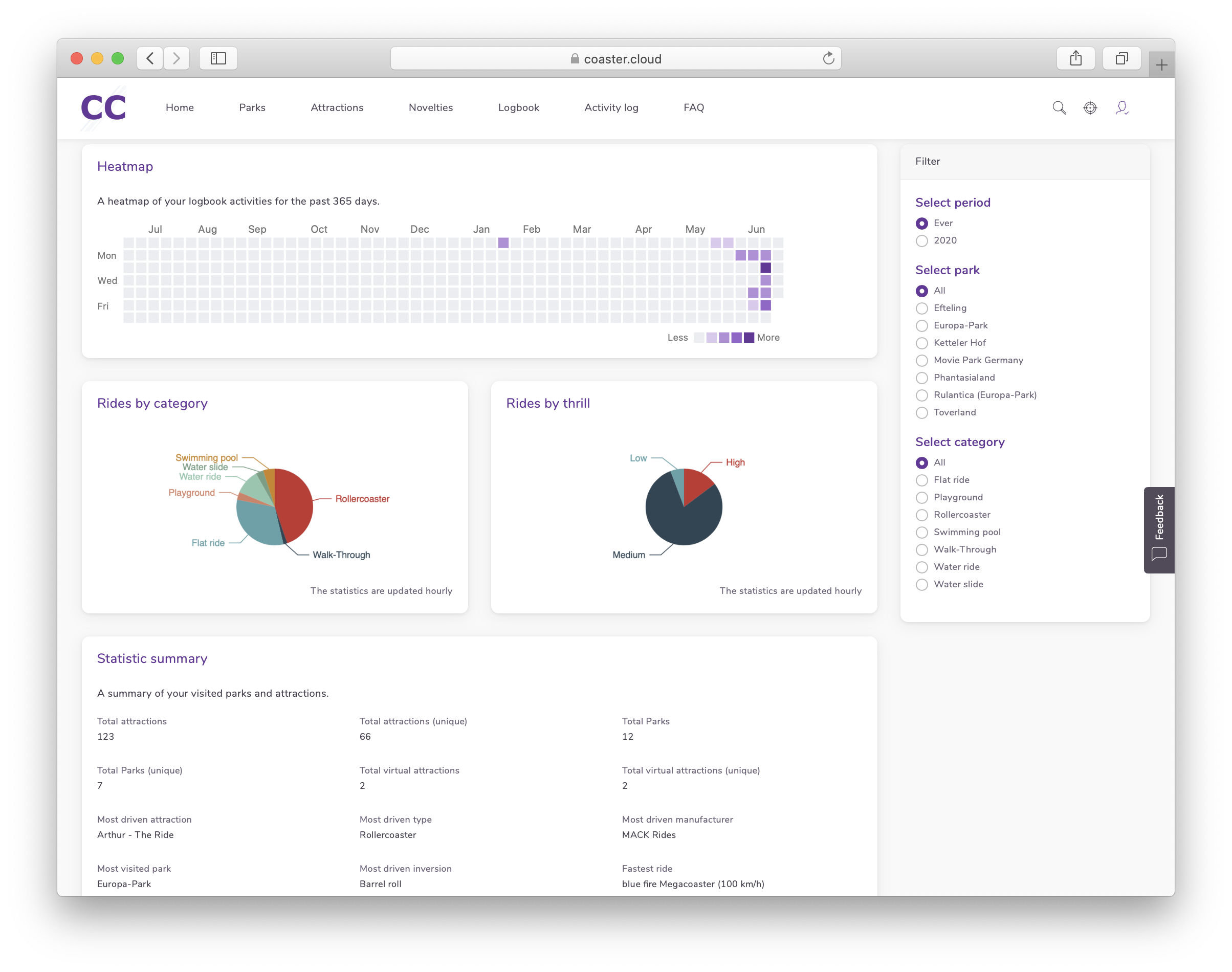Click the coaster.cloud address bar
Screen dimensions: 1232x972
(615, 59)
